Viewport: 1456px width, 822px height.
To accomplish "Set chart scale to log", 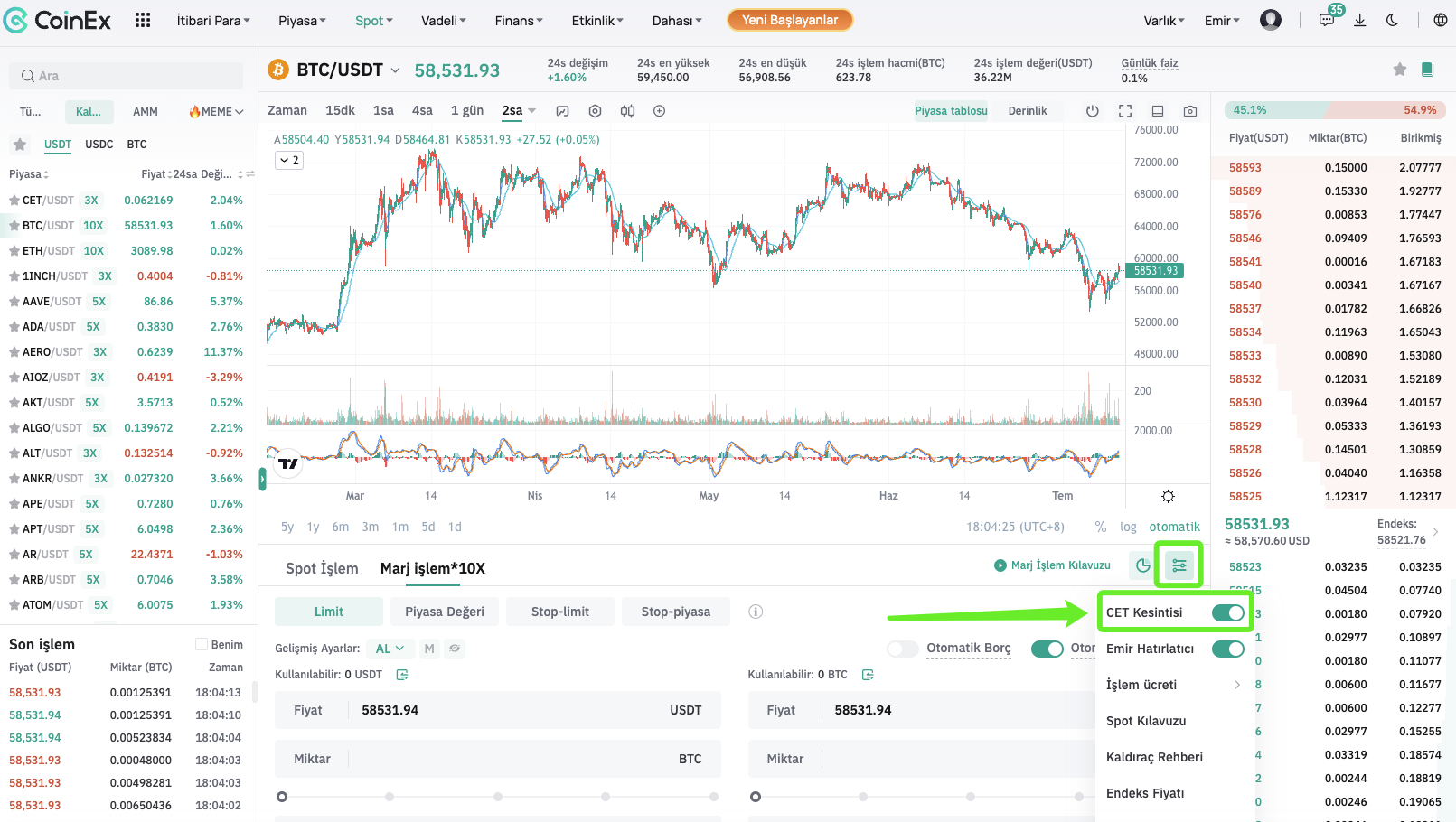I will [x=1128, y=527].
